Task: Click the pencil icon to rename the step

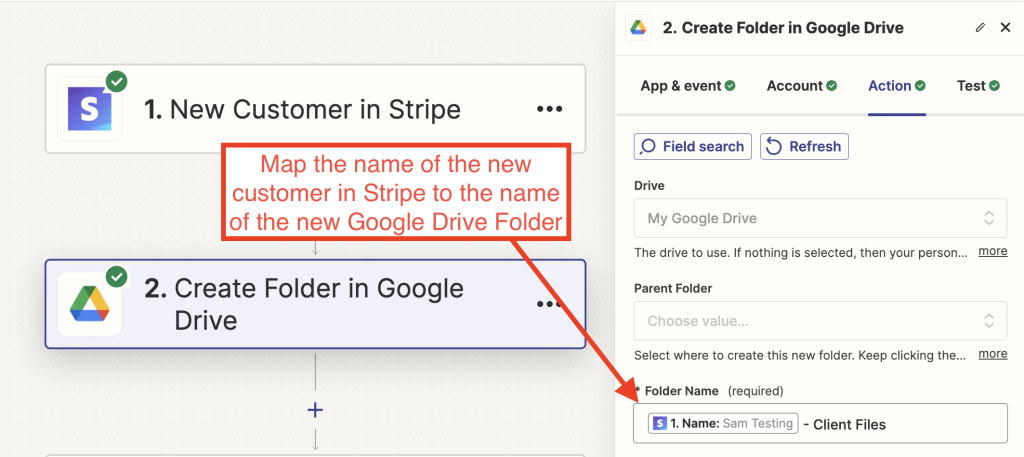Action: [980, 27]
